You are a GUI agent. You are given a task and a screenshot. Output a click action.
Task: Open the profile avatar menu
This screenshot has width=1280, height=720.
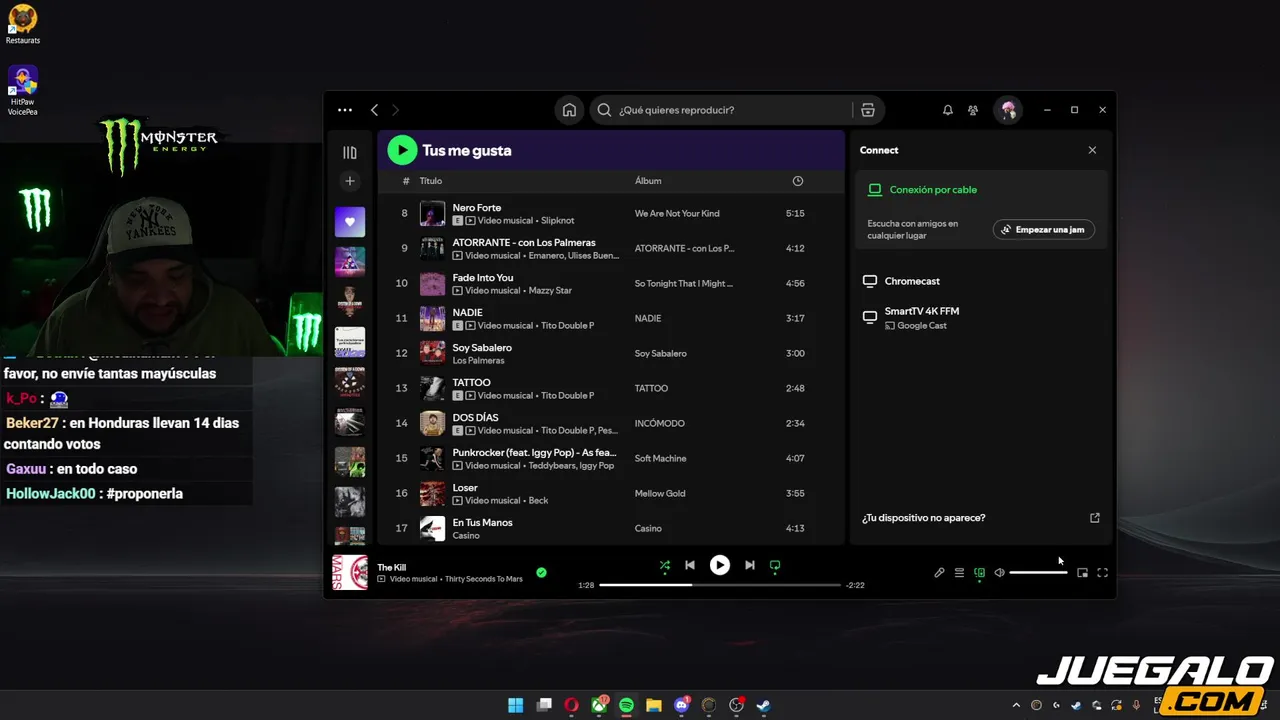click(1008, 110)
